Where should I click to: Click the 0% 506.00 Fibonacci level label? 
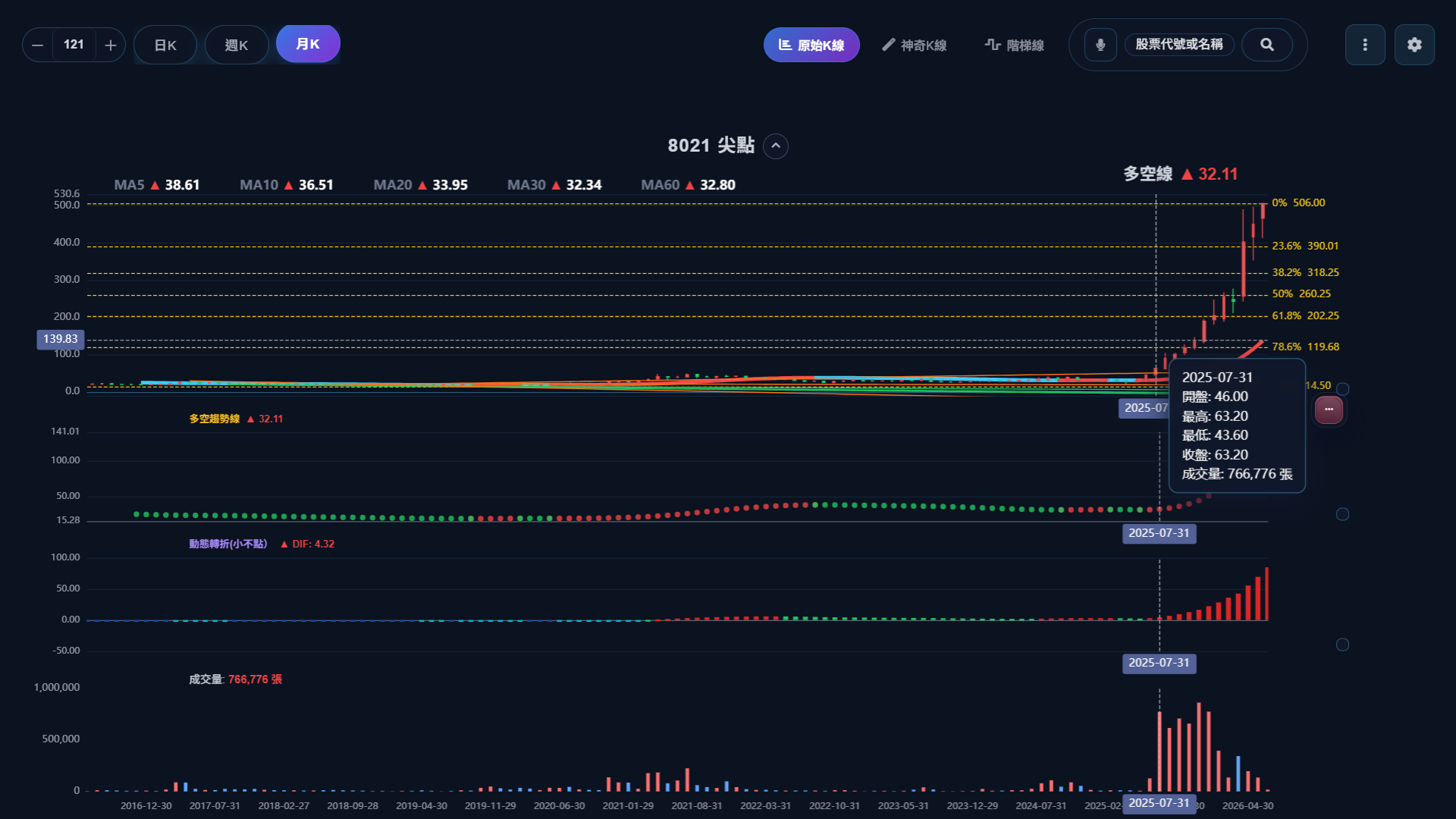[x=1299, y=202]
